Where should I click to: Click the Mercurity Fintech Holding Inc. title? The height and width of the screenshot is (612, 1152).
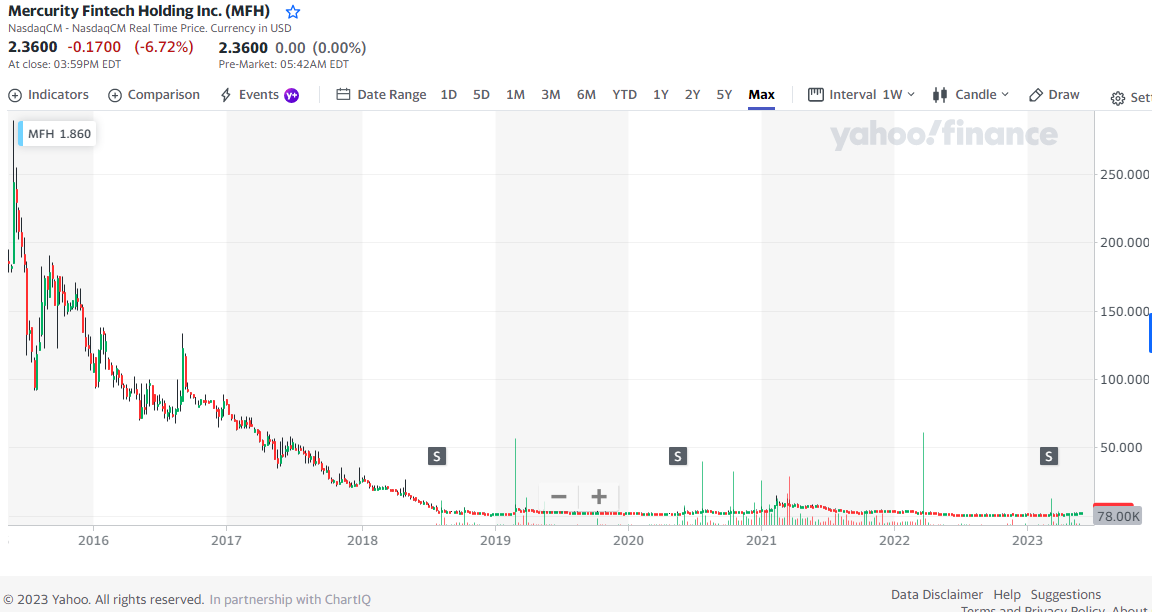(140, 11)
